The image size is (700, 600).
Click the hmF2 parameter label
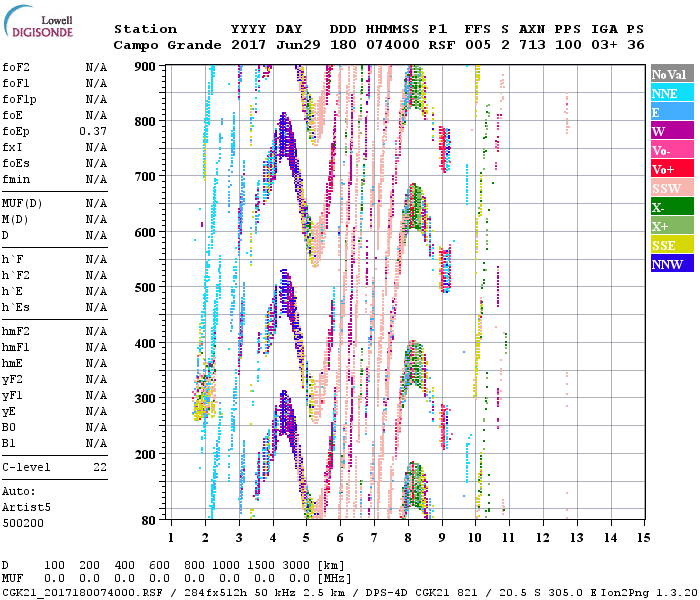tap(16, 331)
